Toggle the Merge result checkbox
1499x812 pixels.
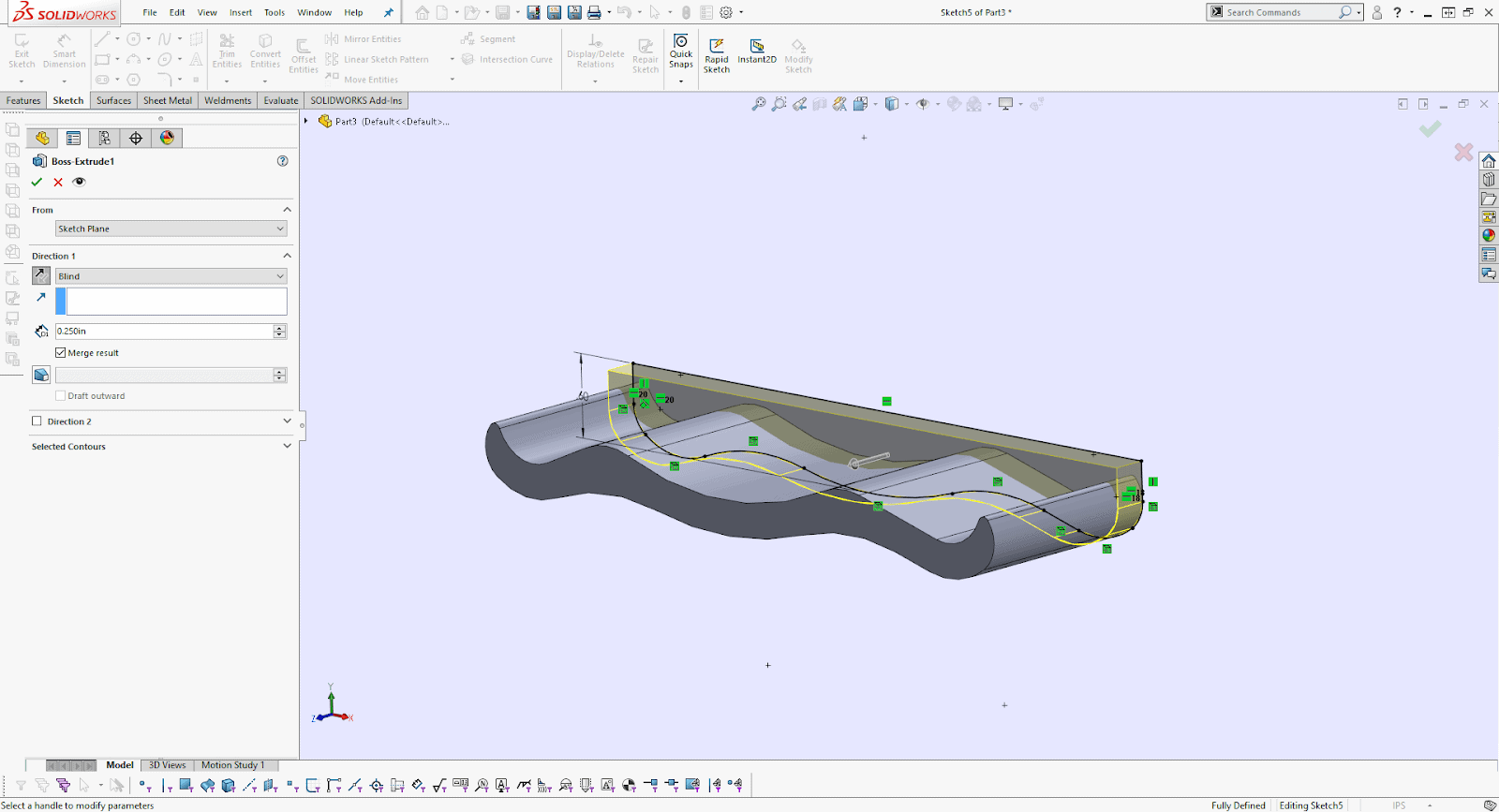[x=61, y=353]
